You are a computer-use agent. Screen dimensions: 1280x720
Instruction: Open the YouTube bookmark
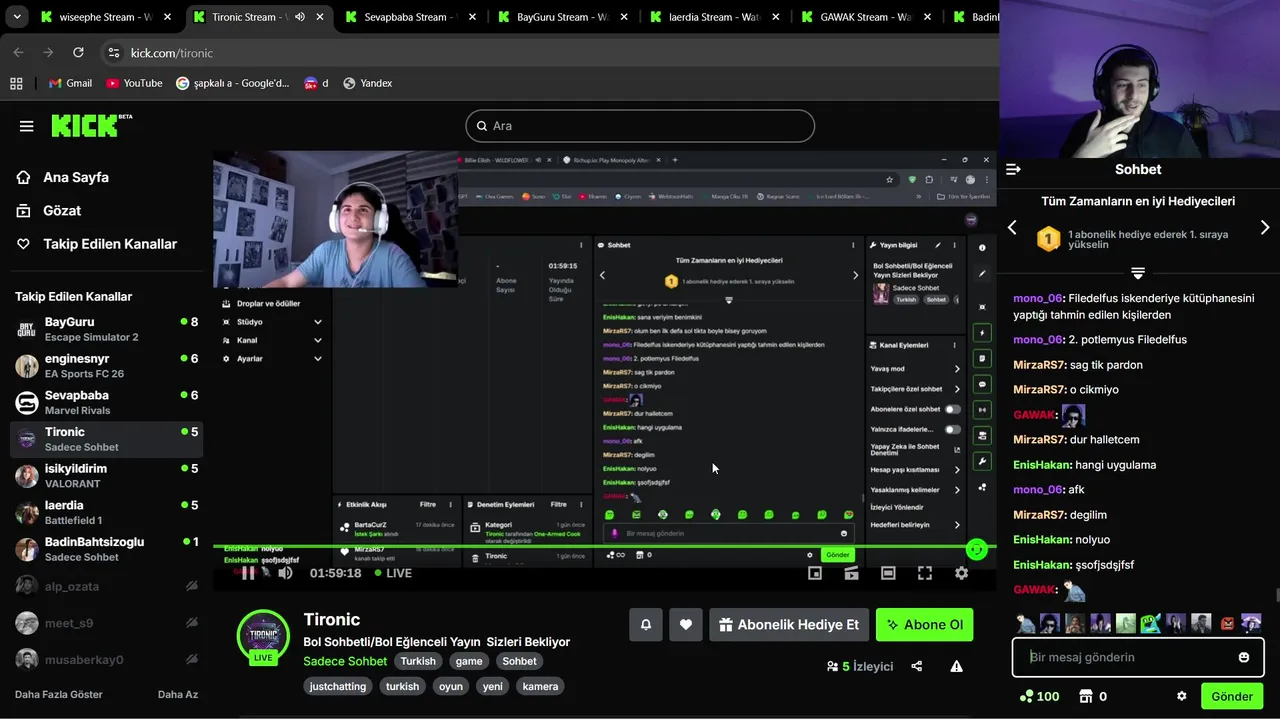point(134,83)
